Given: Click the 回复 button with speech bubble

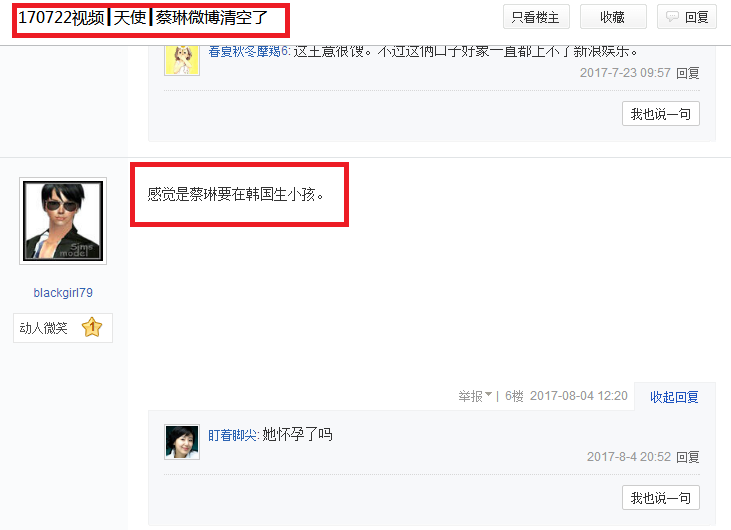Looking at the screenshot, I should (687, 17).
